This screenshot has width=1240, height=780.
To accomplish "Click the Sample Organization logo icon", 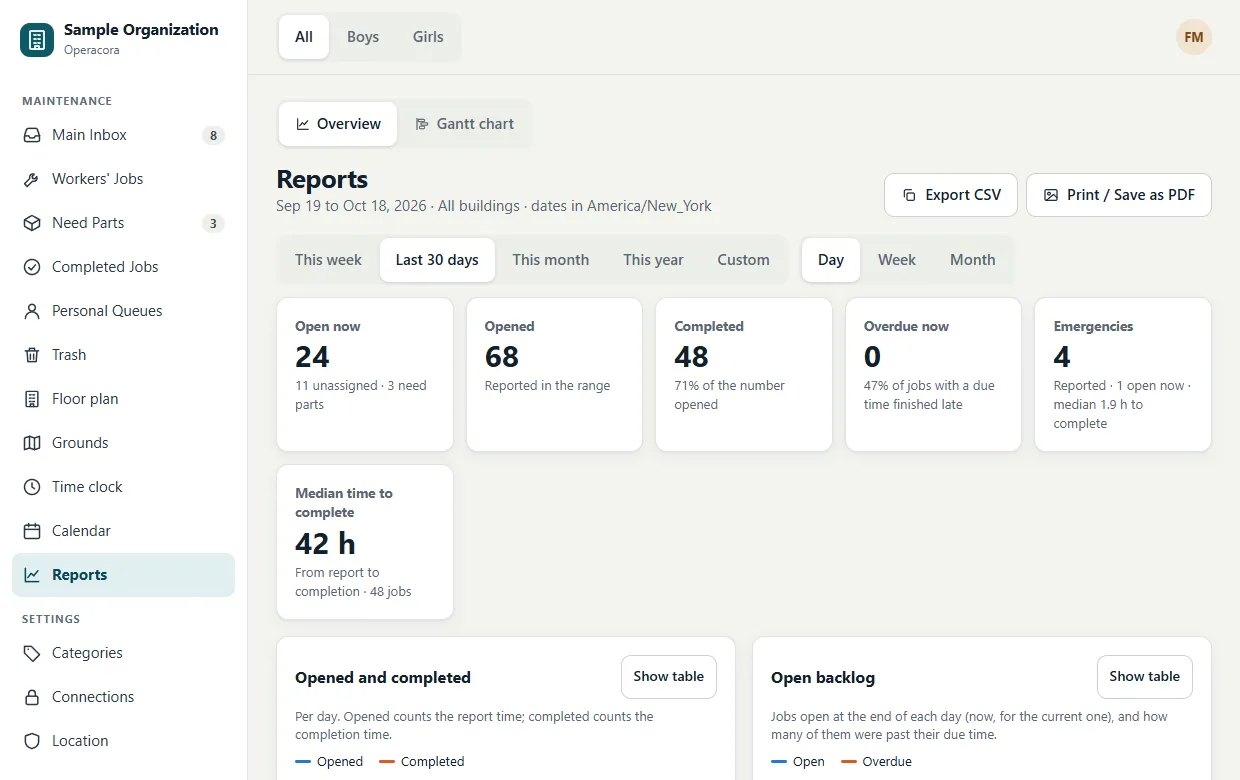I will click(x=37, y=40).
